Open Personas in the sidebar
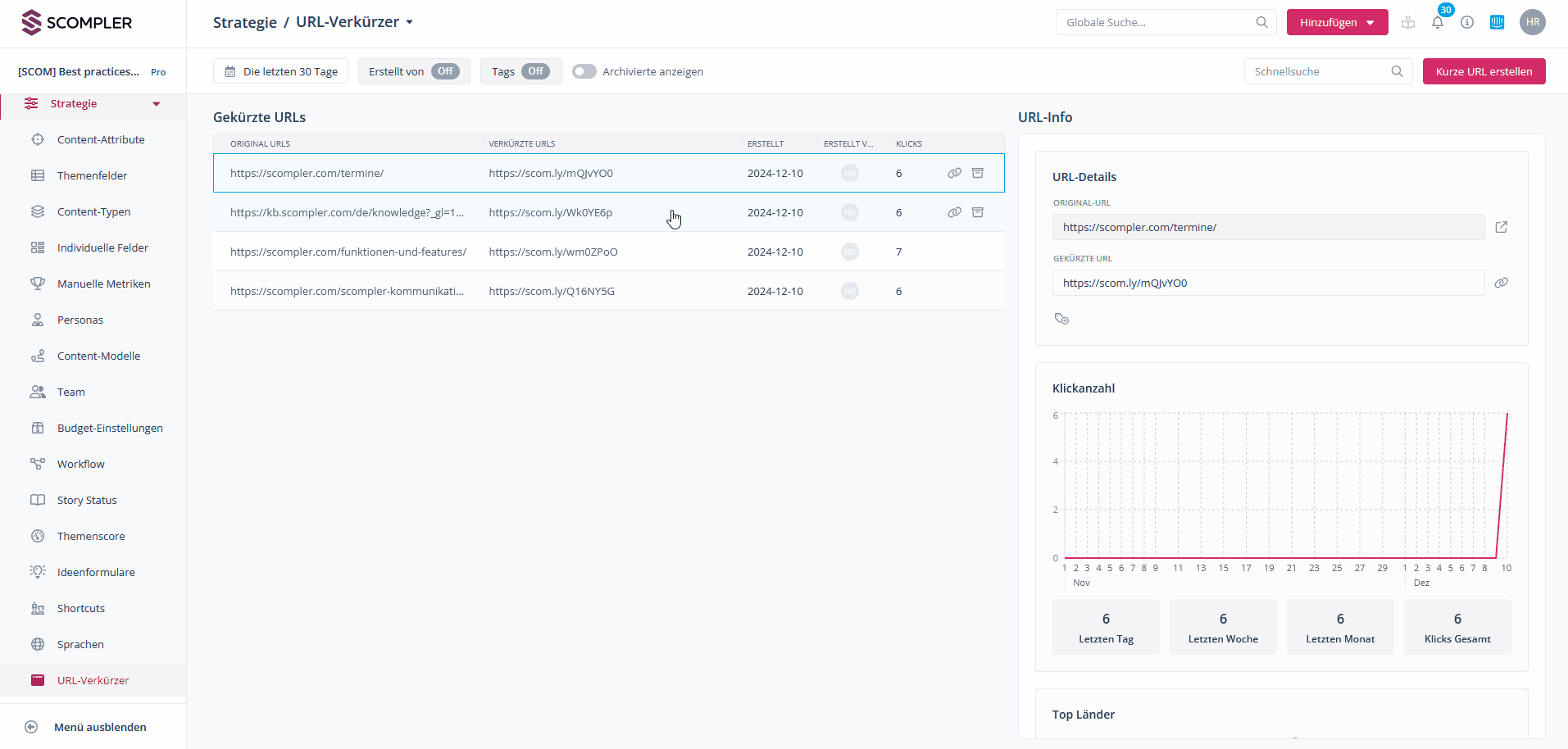1568x749 pixels. pyautogui.click(x=80, y=320)
